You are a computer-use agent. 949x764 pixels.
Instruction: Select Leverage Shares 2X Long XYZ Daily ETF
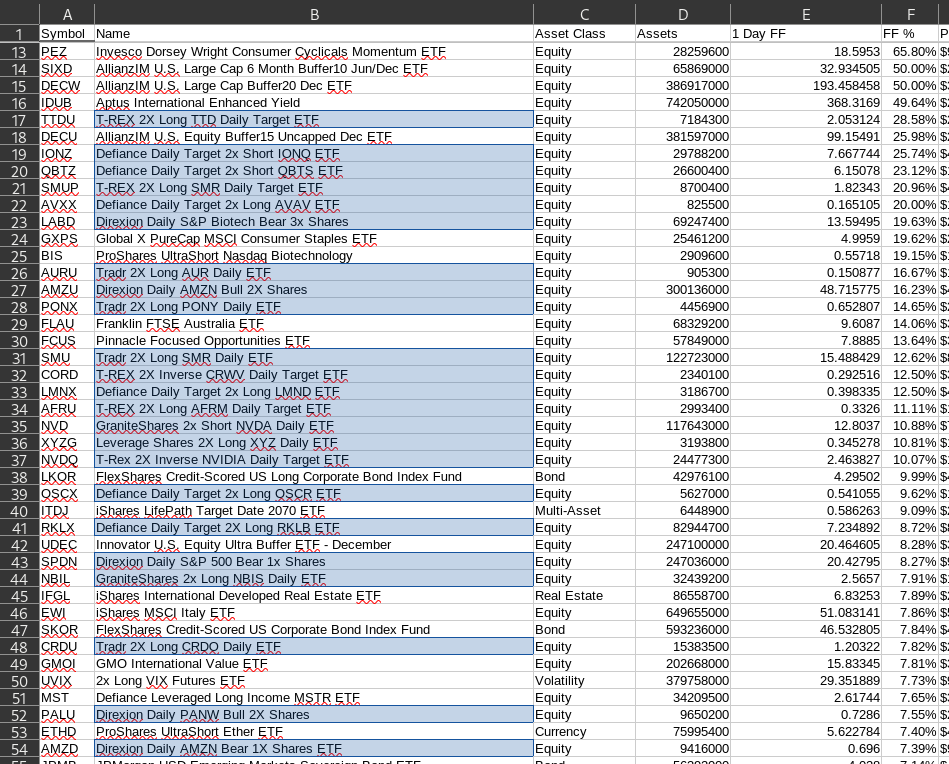click(314, 443)
